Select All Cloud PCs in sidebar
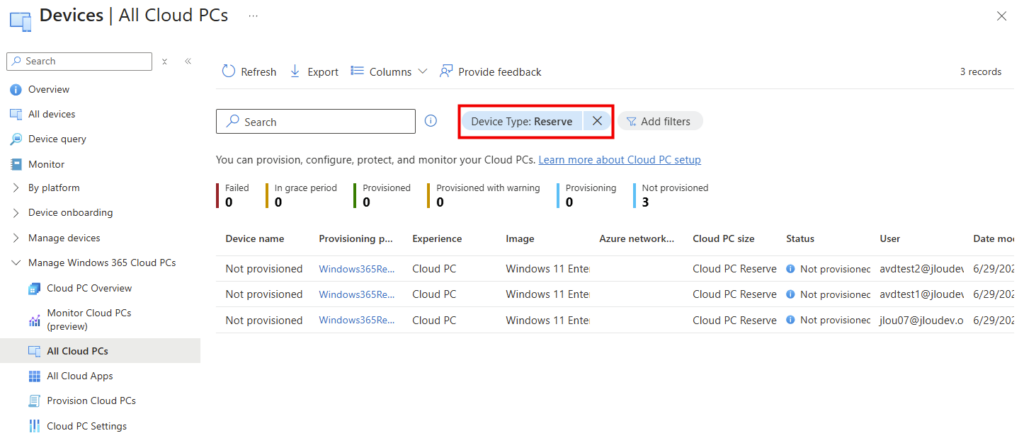 point(100,351)
